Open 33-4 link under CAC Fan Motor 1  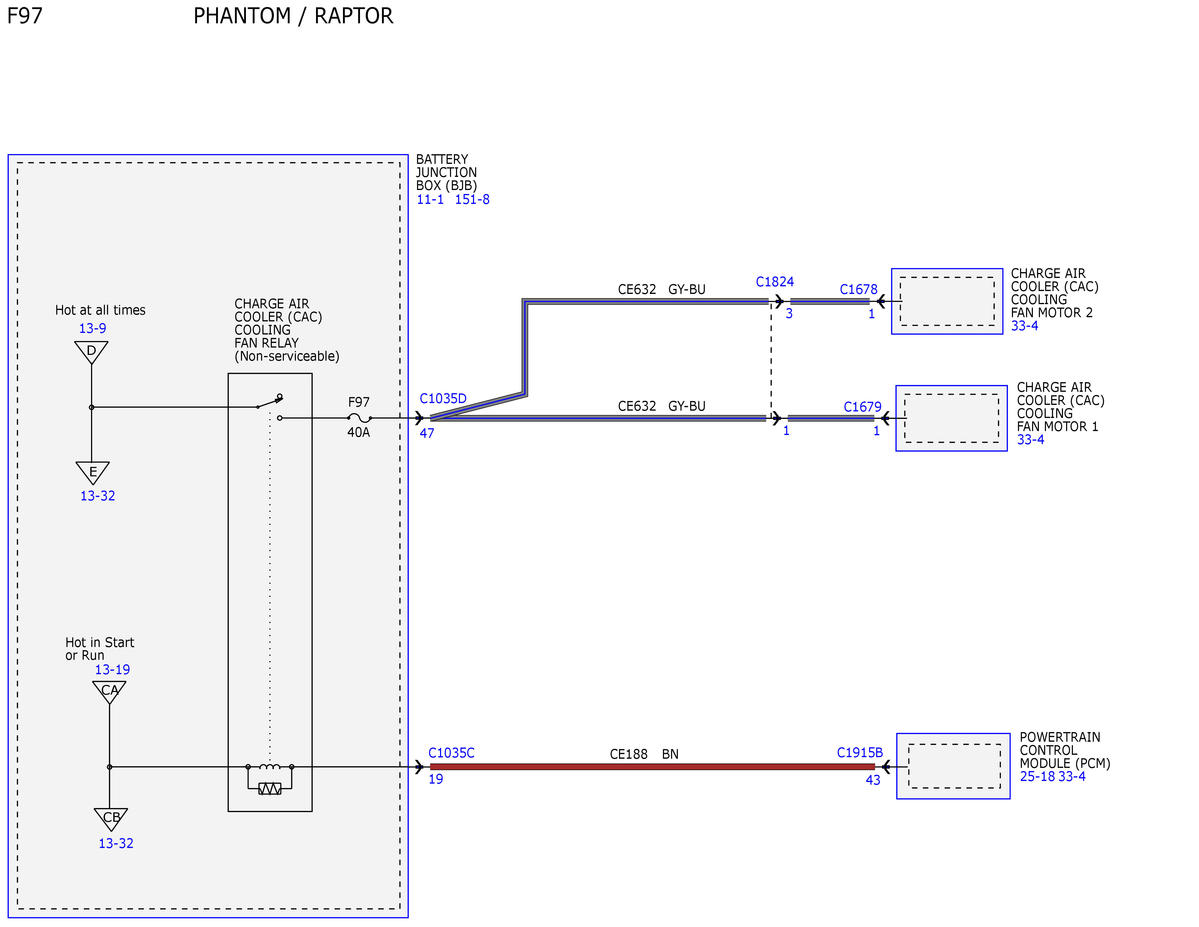[1031, 440]
